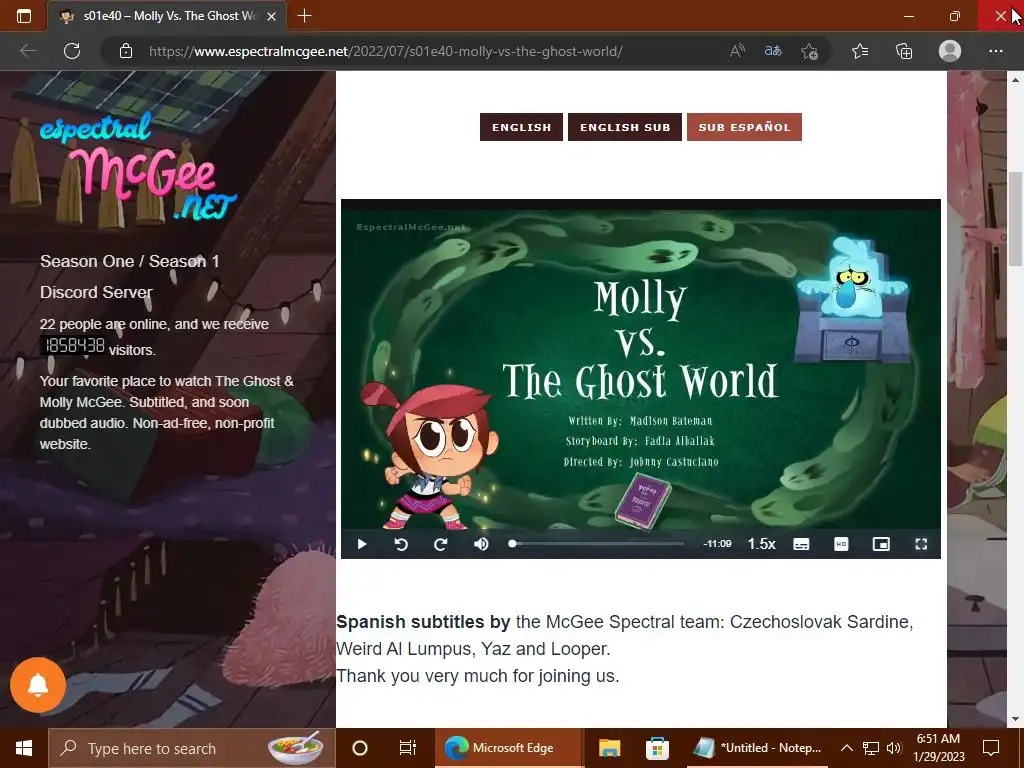Open the Favorites list

click(x=860, y=51)
